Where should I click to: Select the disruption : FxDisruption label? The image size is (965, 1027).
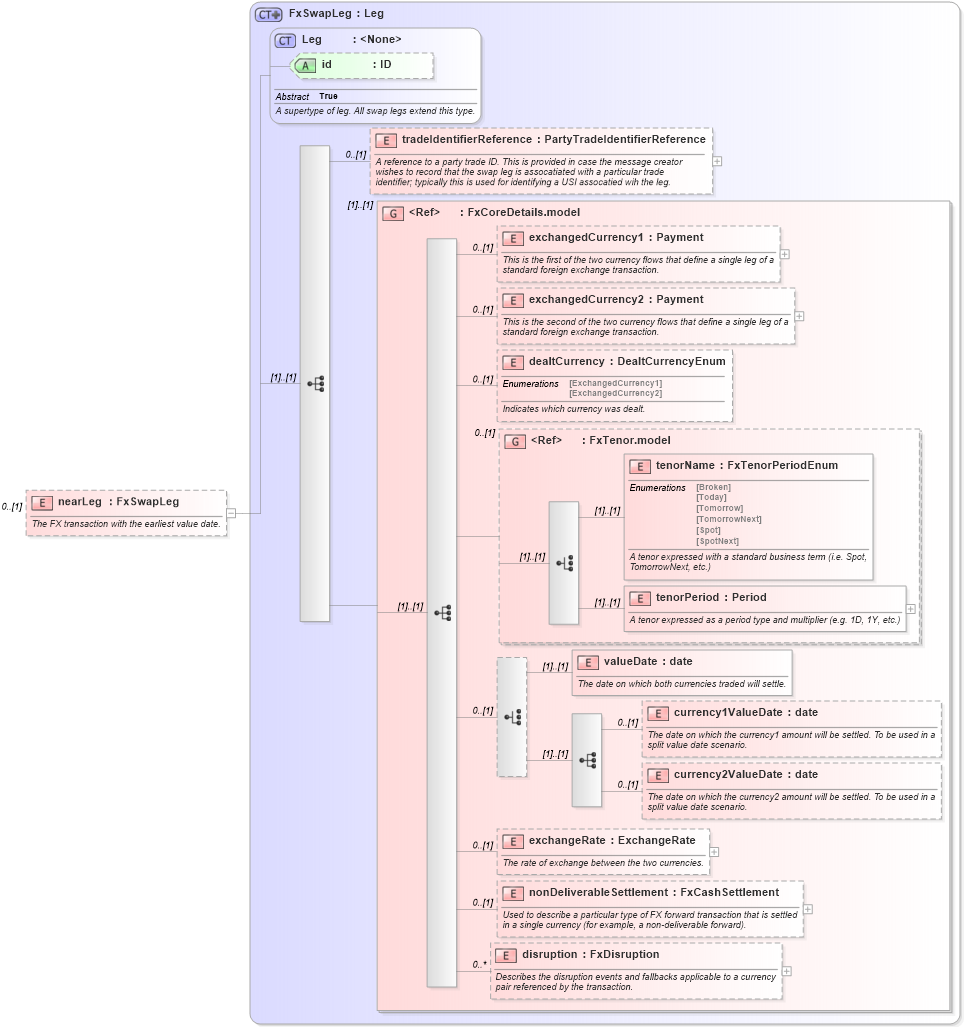(590, 955)
